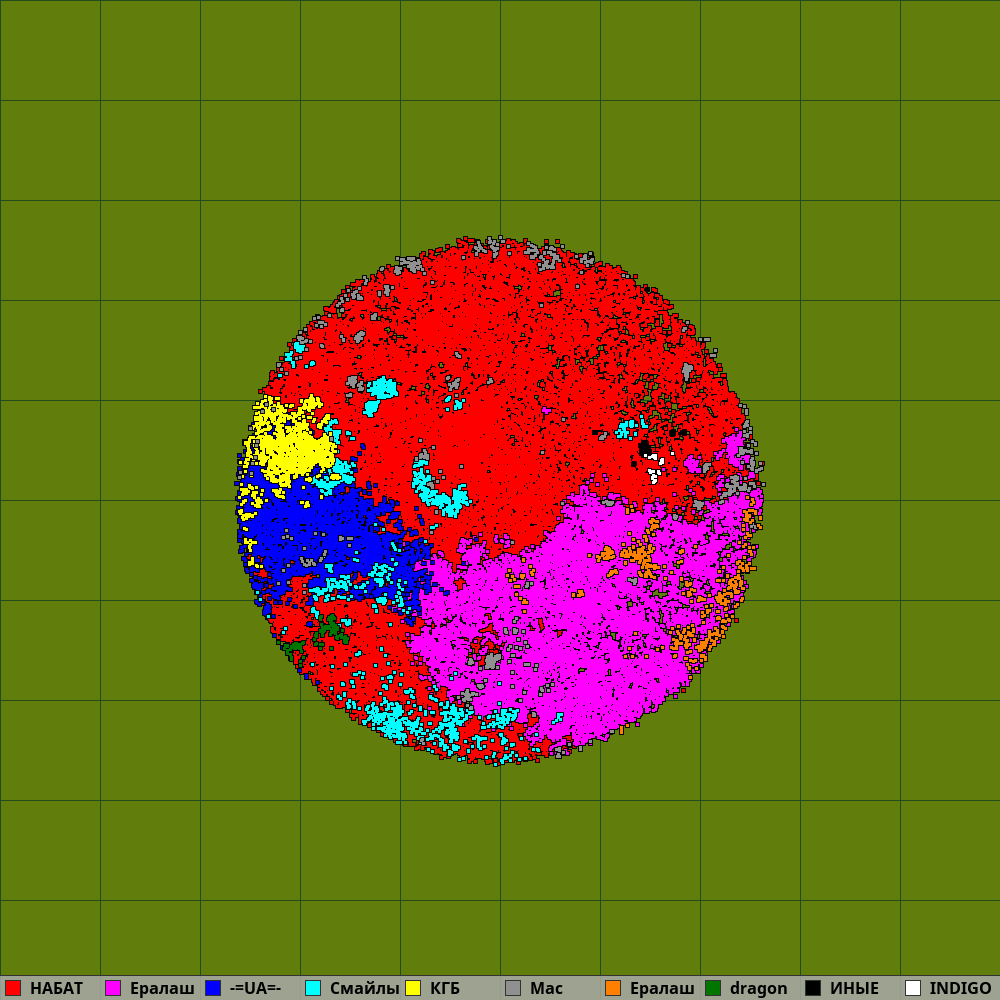Click the cyan Смайлы legend swatch
Viewport: 1000px width, 1000px height.
pyautogui.click(x=313, y=988)
